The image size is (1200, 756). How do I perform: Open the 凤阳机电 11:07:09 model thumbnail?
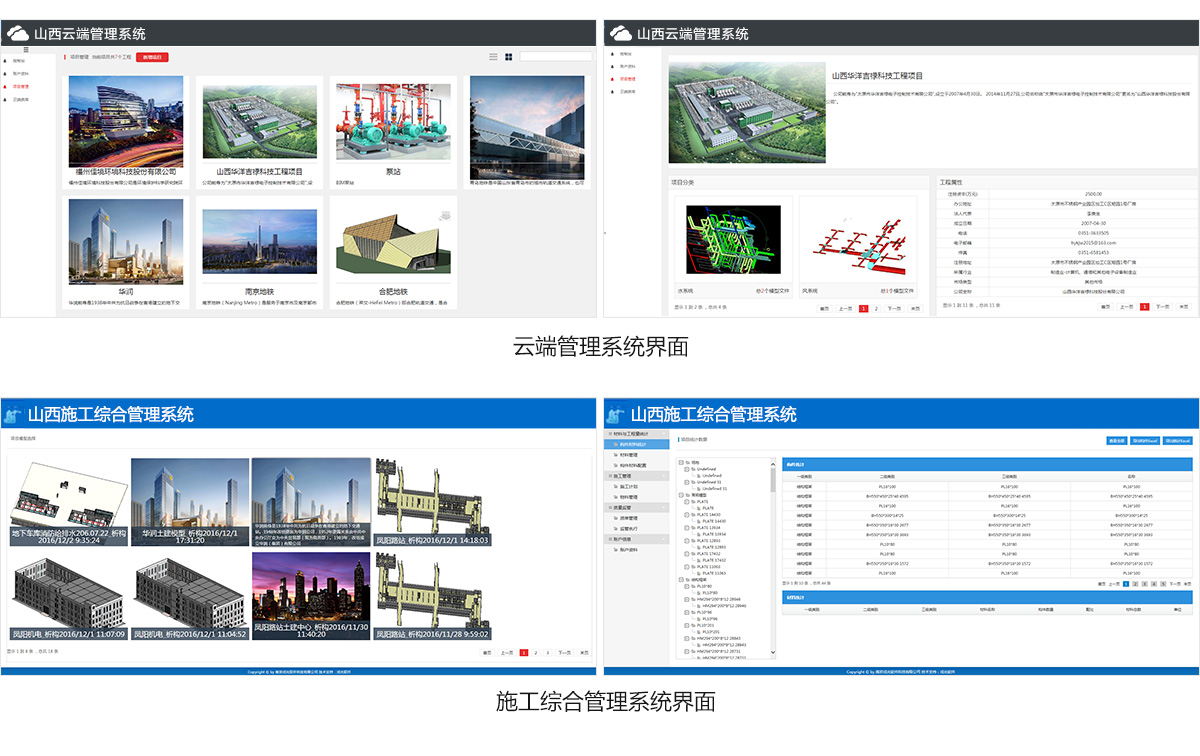pyautogui.click(x=69, y=597)
